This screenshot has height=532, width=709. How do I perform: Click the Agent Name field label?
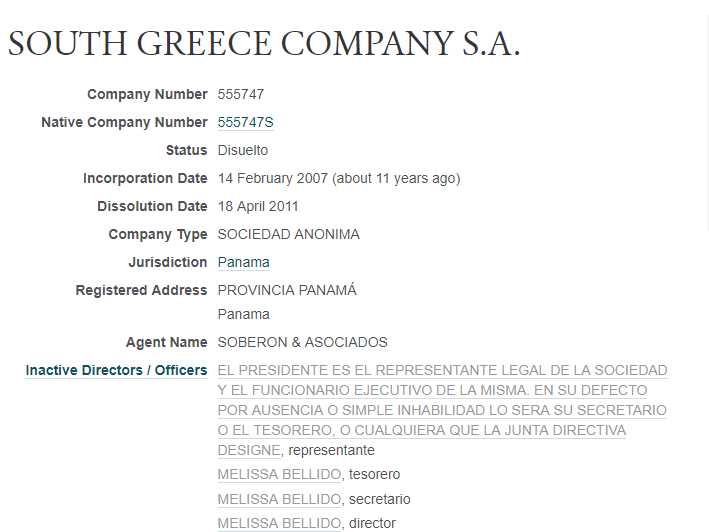166,342
